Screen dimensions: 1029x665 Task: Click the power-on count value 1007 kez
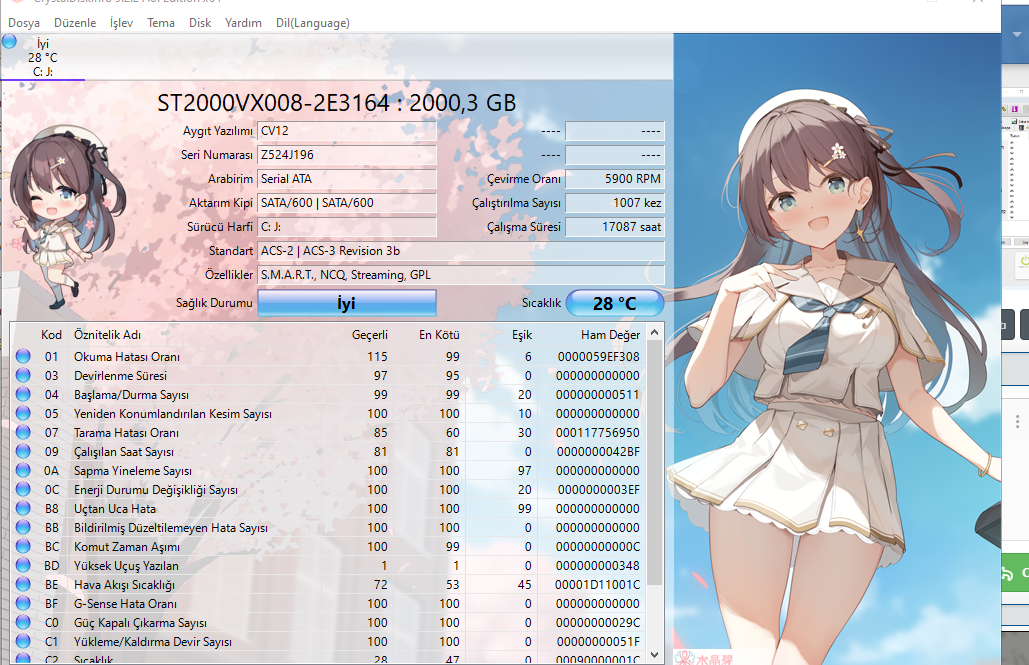(615, 203)
